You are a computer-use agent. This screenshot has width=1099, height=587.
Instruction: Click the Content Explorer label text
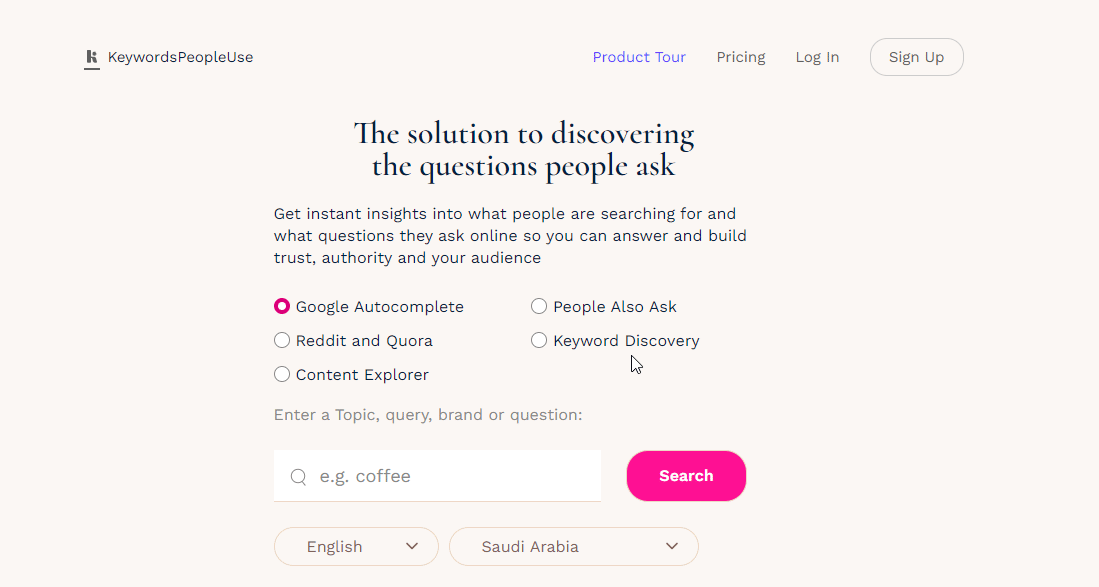[x=362, y=375]
